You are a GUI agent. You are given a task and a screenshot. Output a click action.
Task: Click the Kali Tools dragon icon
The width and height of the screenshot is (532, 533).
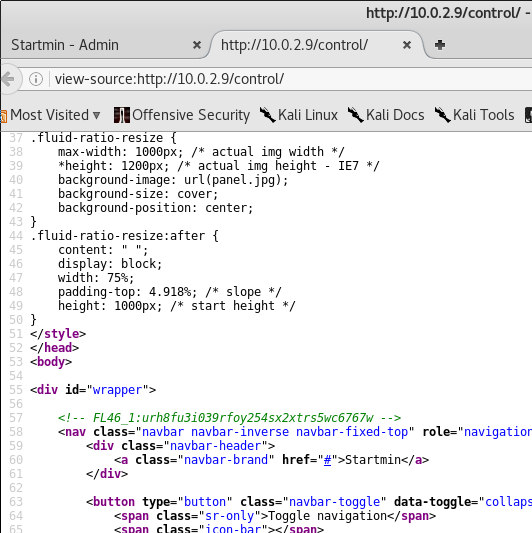pos(443,115)
